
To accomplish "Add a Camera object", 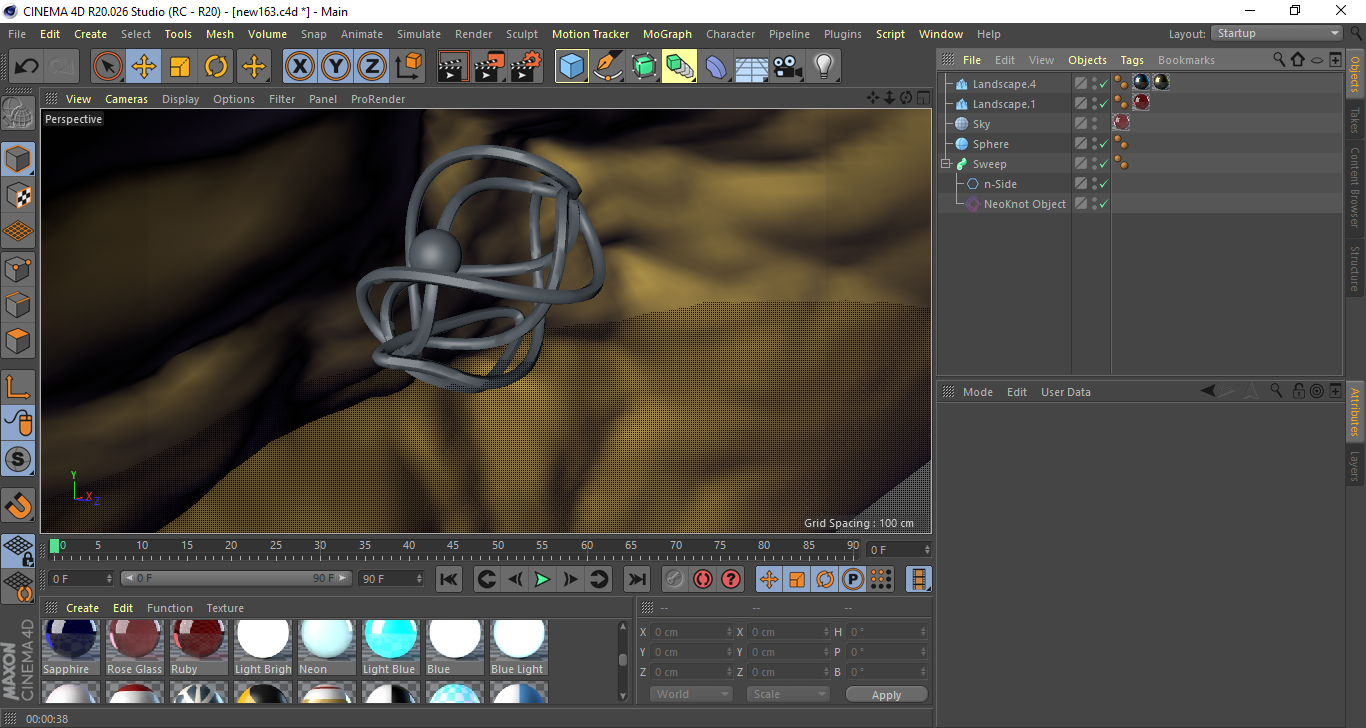I will click(787, 67).
